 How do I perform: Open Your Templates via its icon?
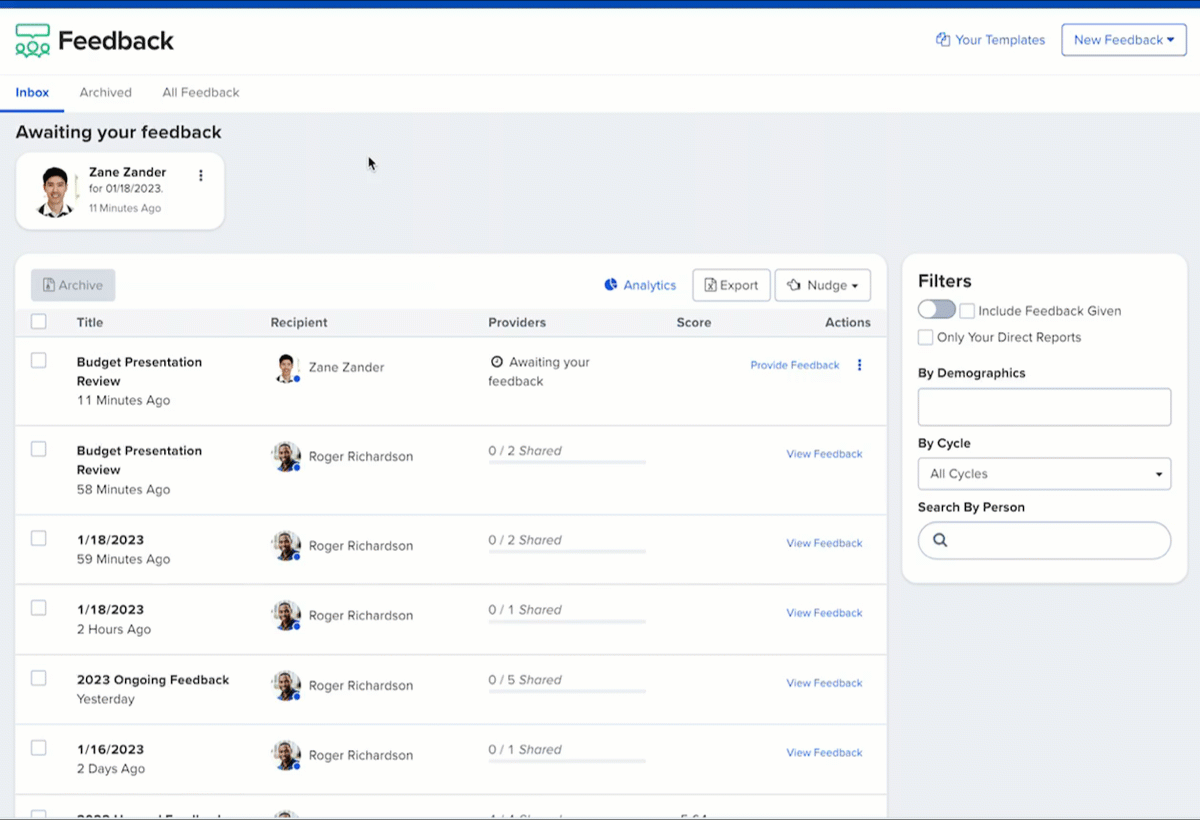tap(942, 40)
